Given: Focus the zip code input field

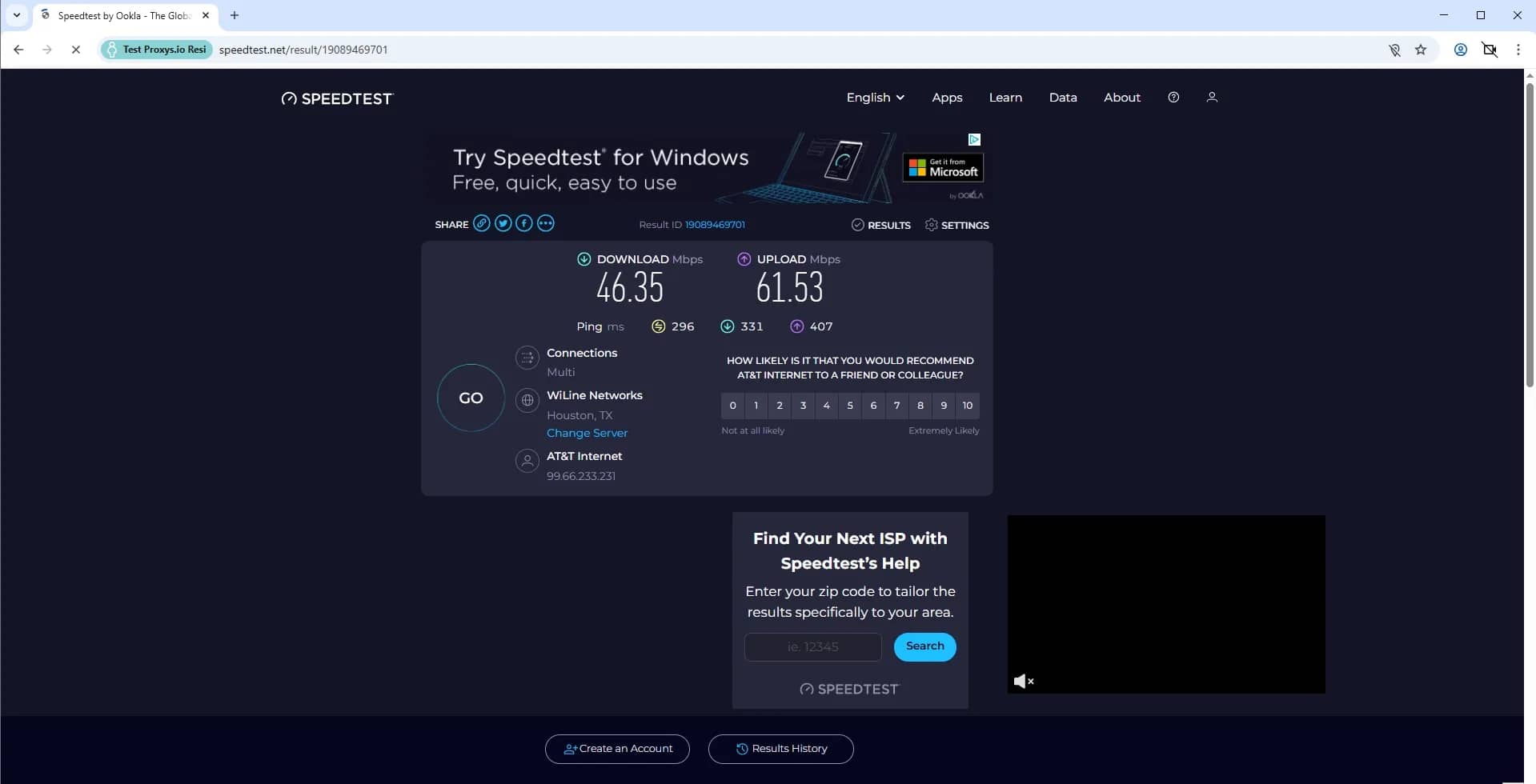Looking at the screenshot, I should pos(813,646).
